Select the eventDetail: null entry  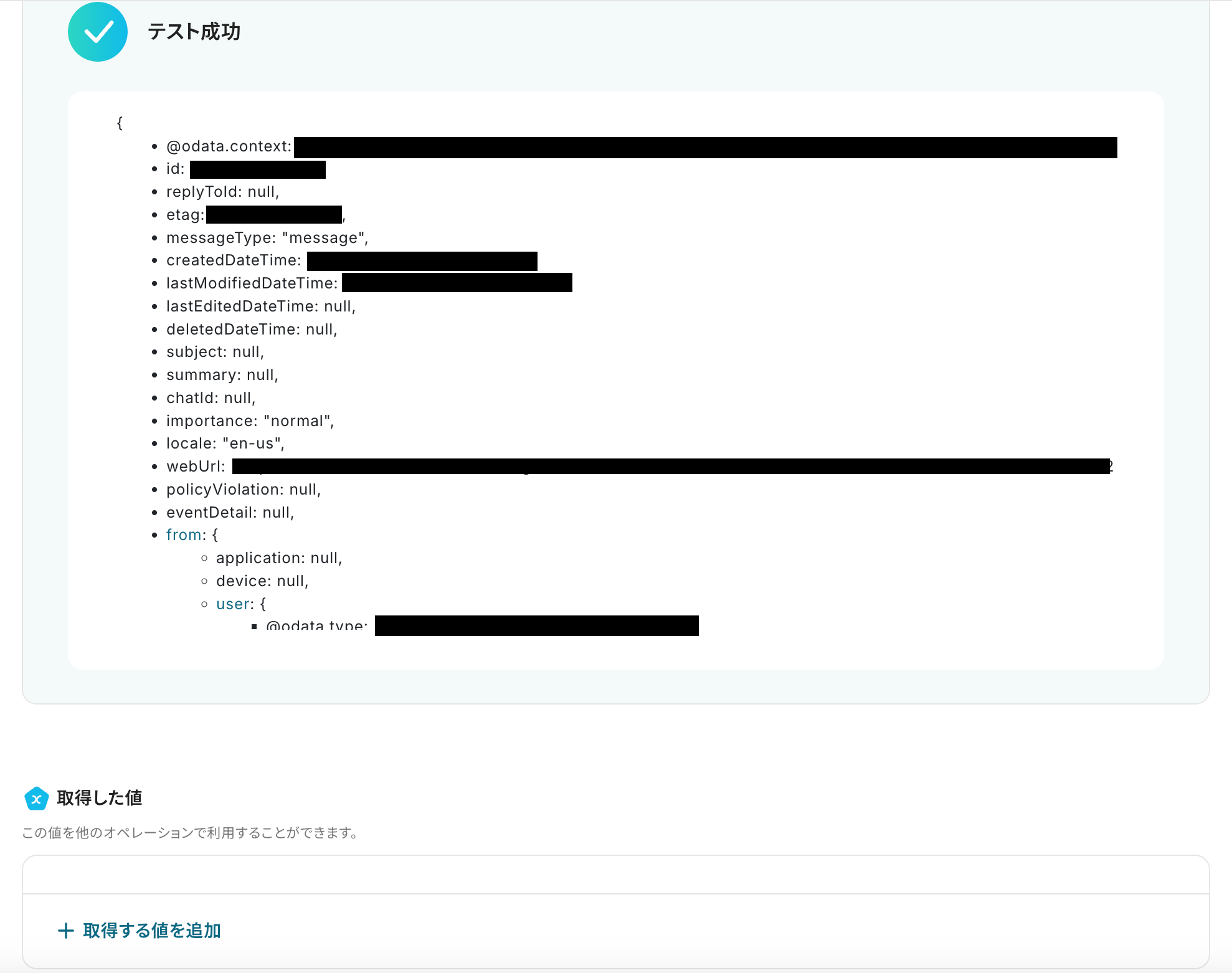(230, 513)
